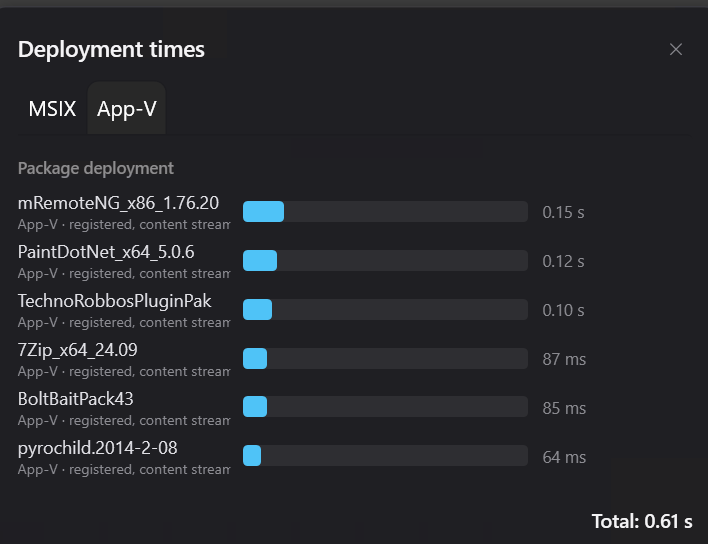Screen dimensions: 708x544
Task: Click the 64 ms duration label
Action: click(x=564, y=457)
